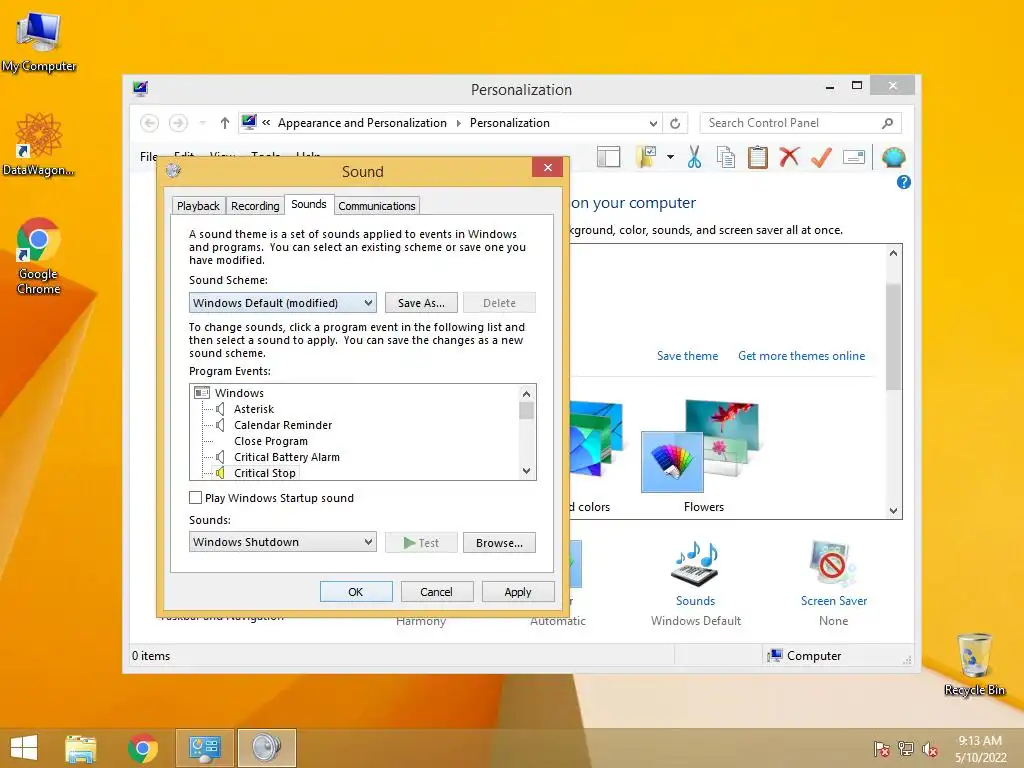Select Critical Battery Alarm event
1024x768 pixels.
pos(287,457)
